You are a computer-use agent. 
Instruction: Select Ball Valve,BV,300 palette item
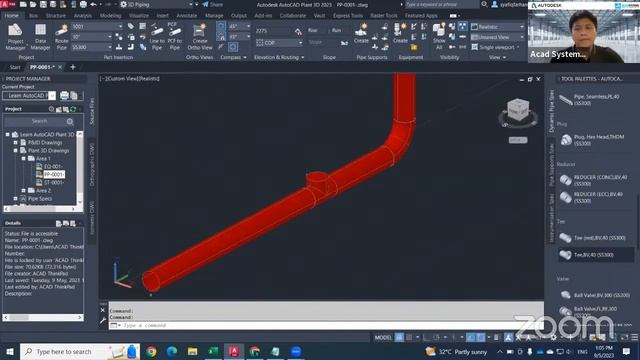point(595,295)
